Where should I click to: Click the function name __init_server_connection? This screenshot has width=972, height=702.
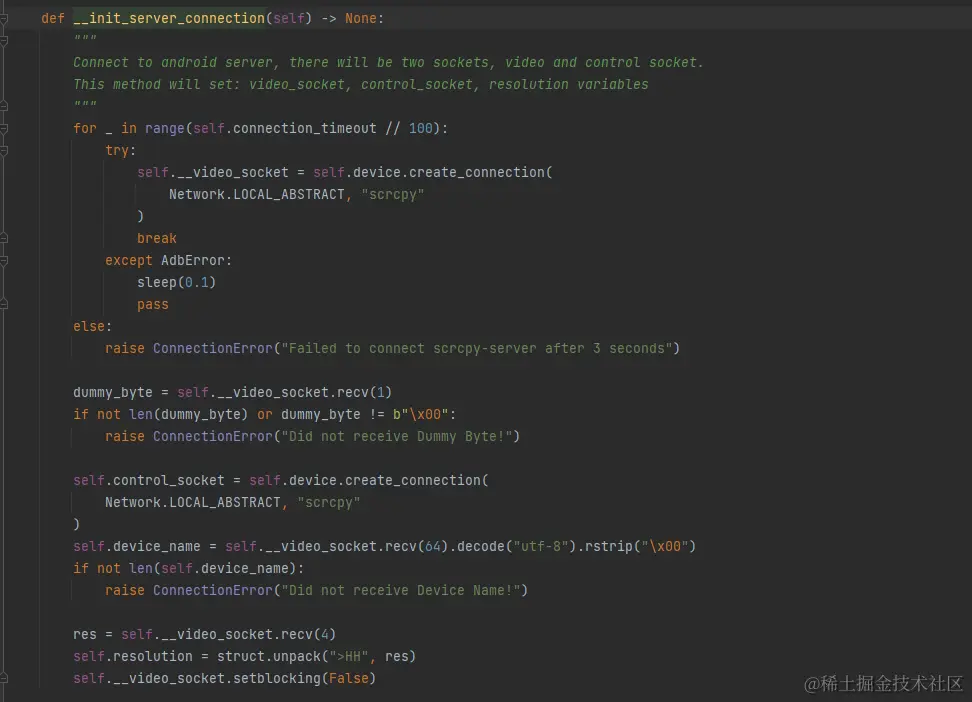pyautogui.click(x=170, y=18)
